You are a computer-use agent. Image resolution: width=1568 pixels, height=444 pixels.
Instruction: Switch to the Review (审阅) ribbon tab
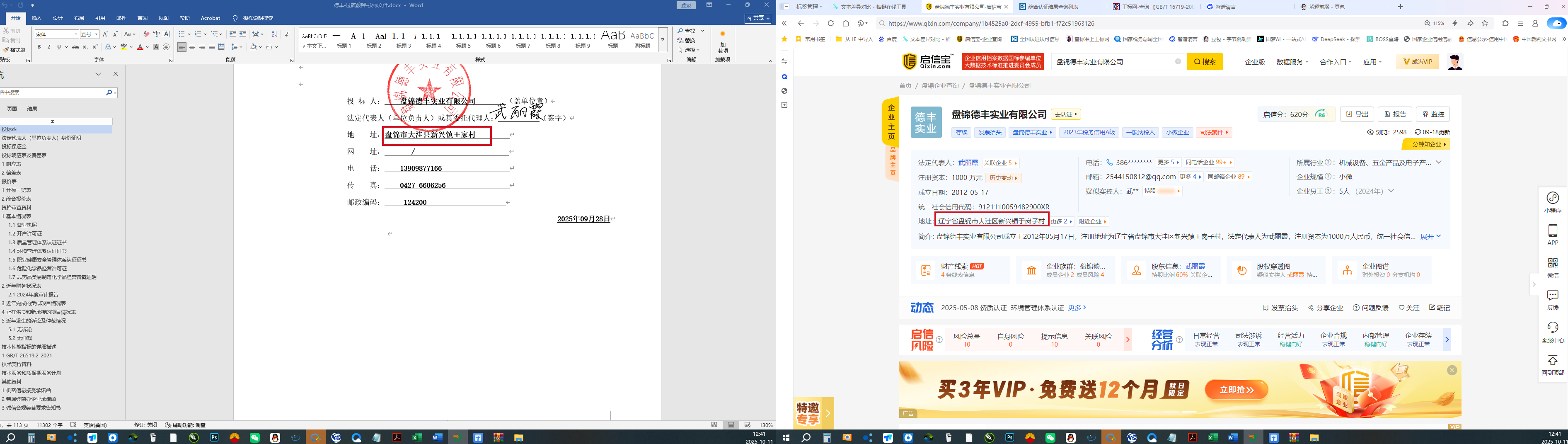tap(143, 18)
